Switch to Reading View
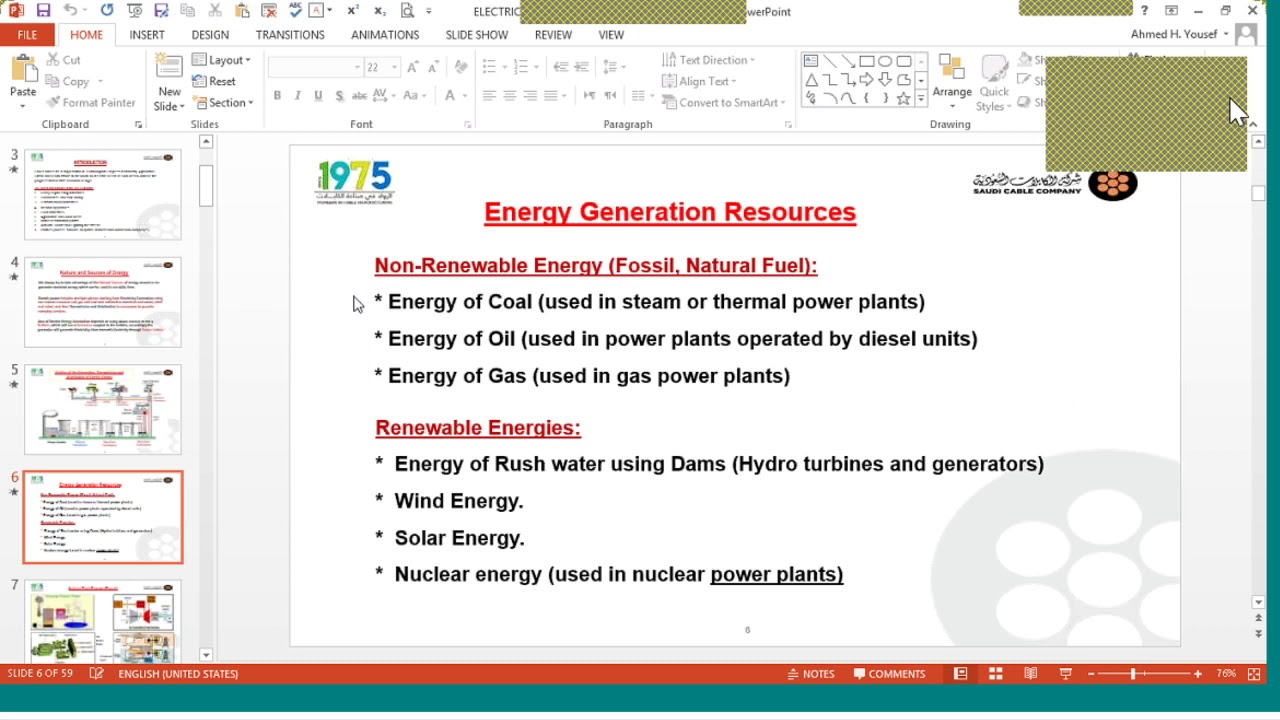1280x720 pixels. (1030, 674)
